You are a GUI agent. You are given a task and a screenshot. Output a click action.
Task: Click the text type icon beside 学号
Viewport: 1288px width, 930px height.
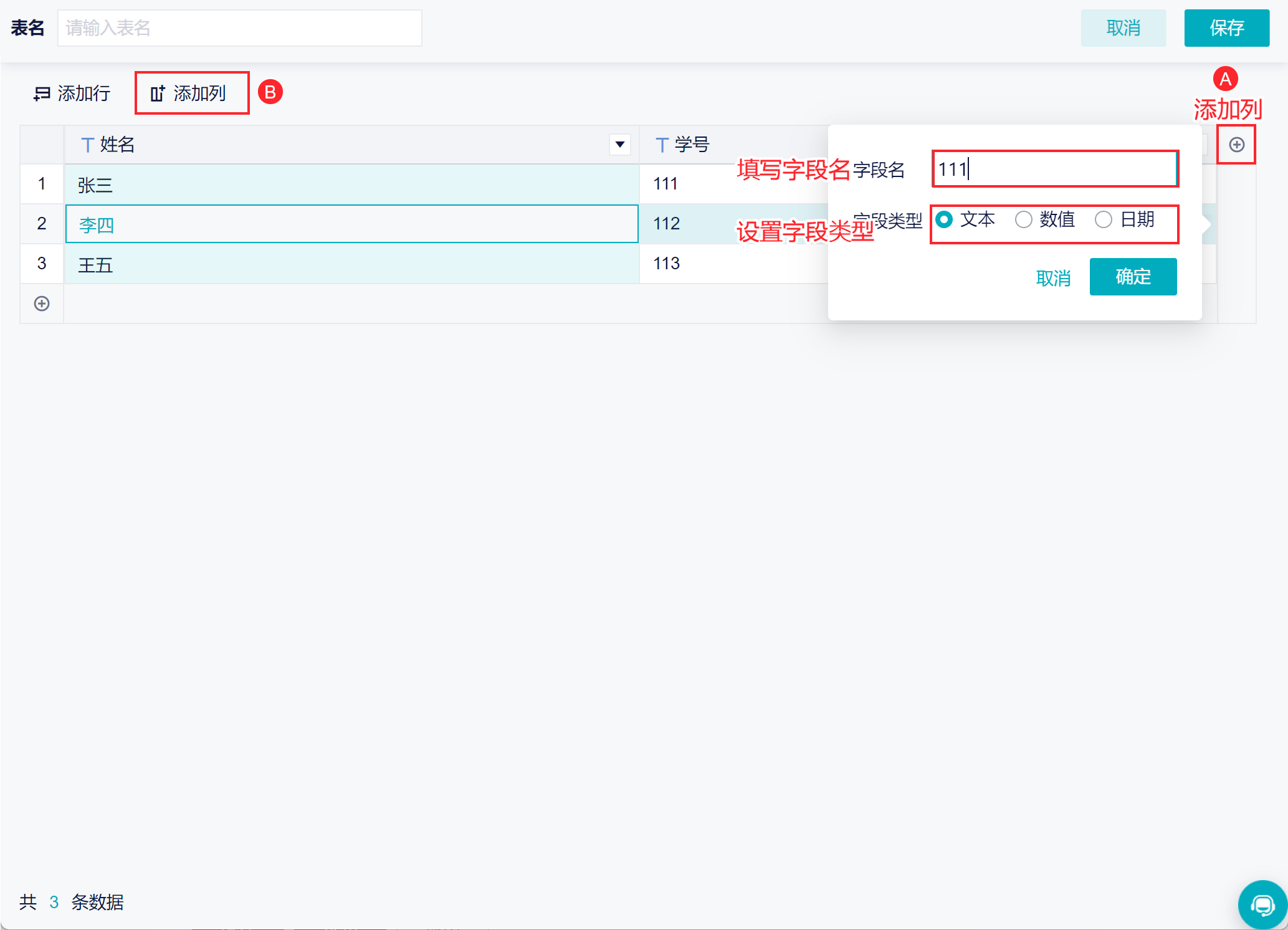click(x=662, y=145)
